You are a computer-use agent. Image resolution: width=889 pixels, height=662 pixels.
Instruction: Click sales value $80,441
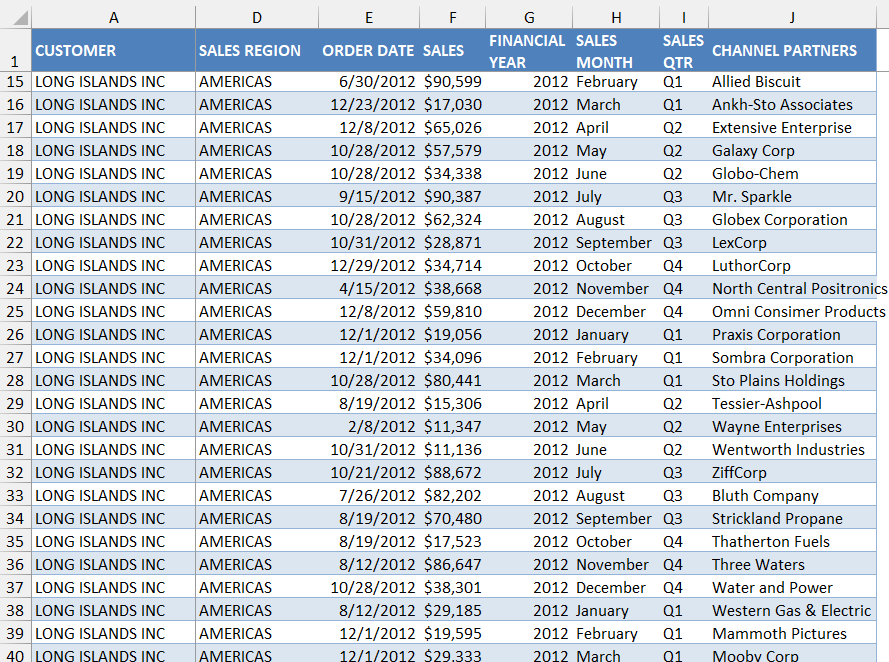452,381
